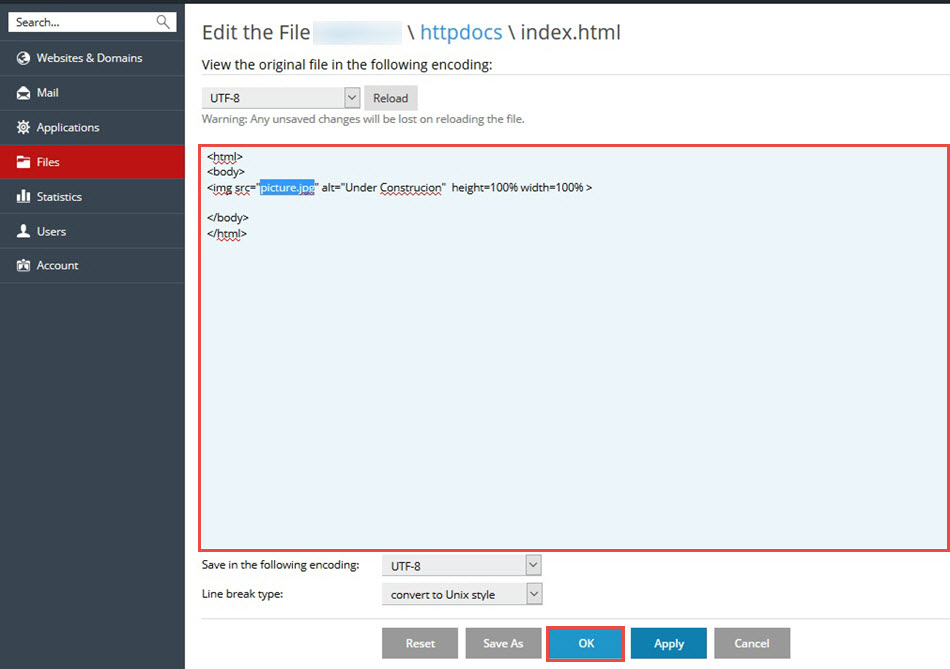This screenshot has height=669, width=950.
Task: Click the Files folder icon
Action: [x=23, y=162]
